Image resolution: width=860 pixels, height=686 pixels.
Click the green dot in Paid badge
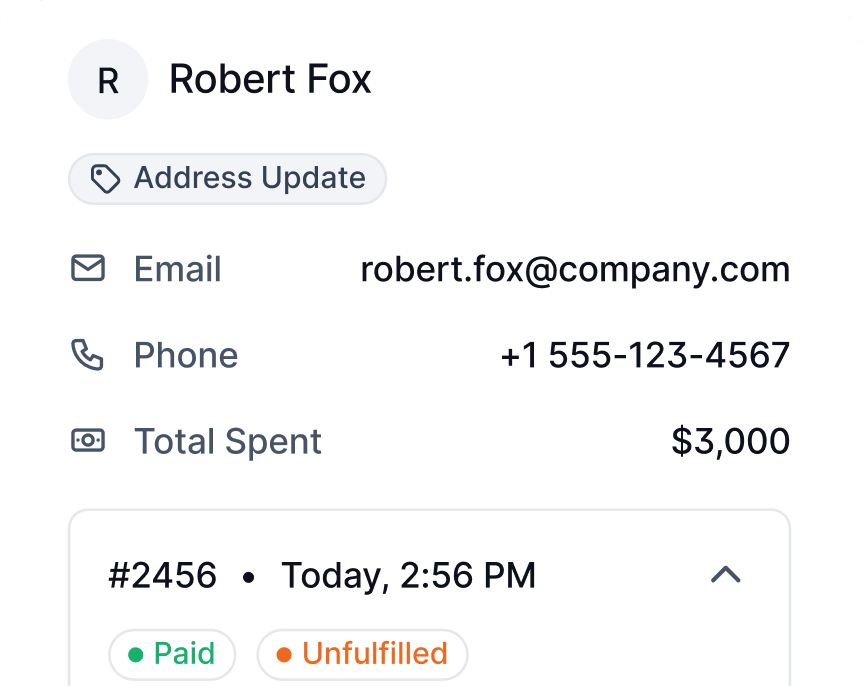(x=135, y=654)
